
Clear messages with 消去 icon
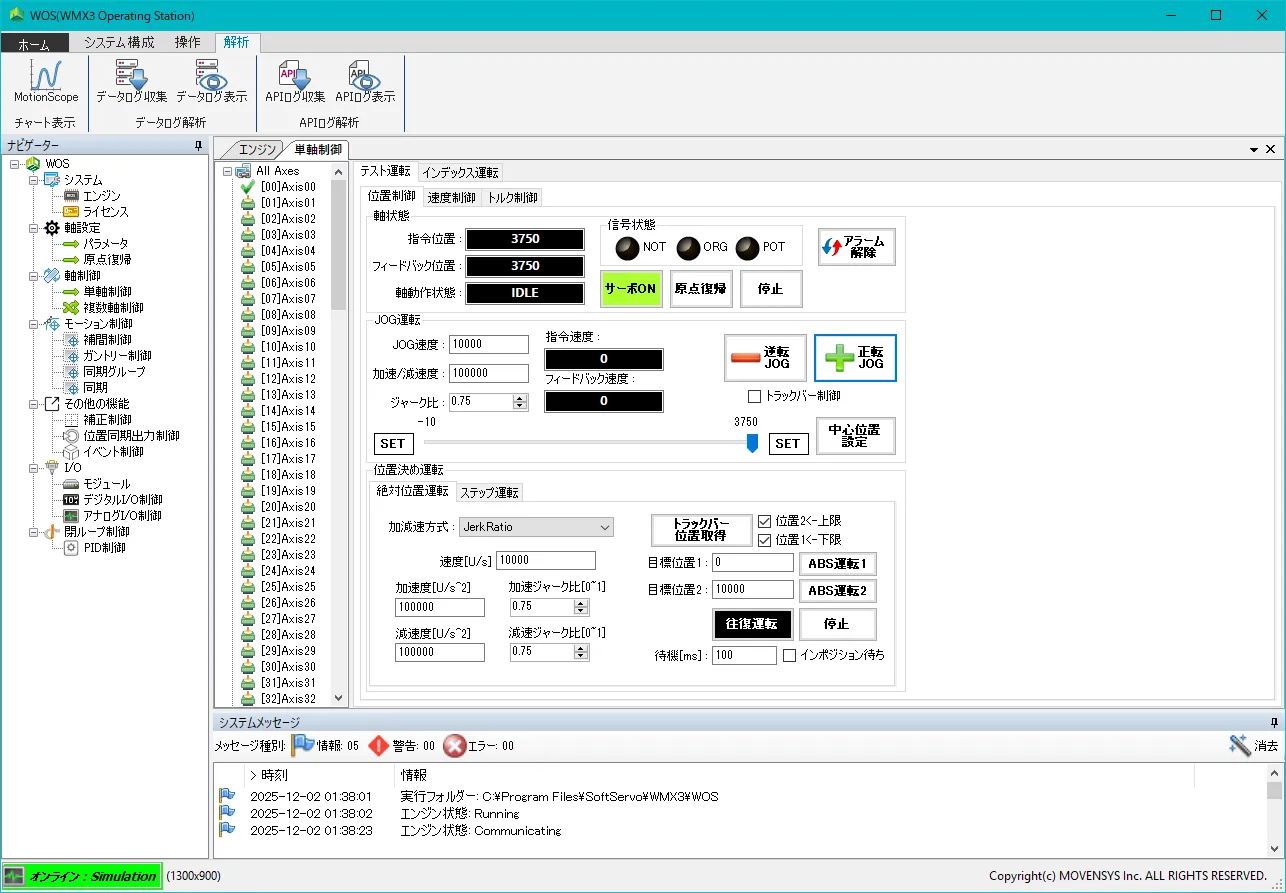click(1240, 745)
